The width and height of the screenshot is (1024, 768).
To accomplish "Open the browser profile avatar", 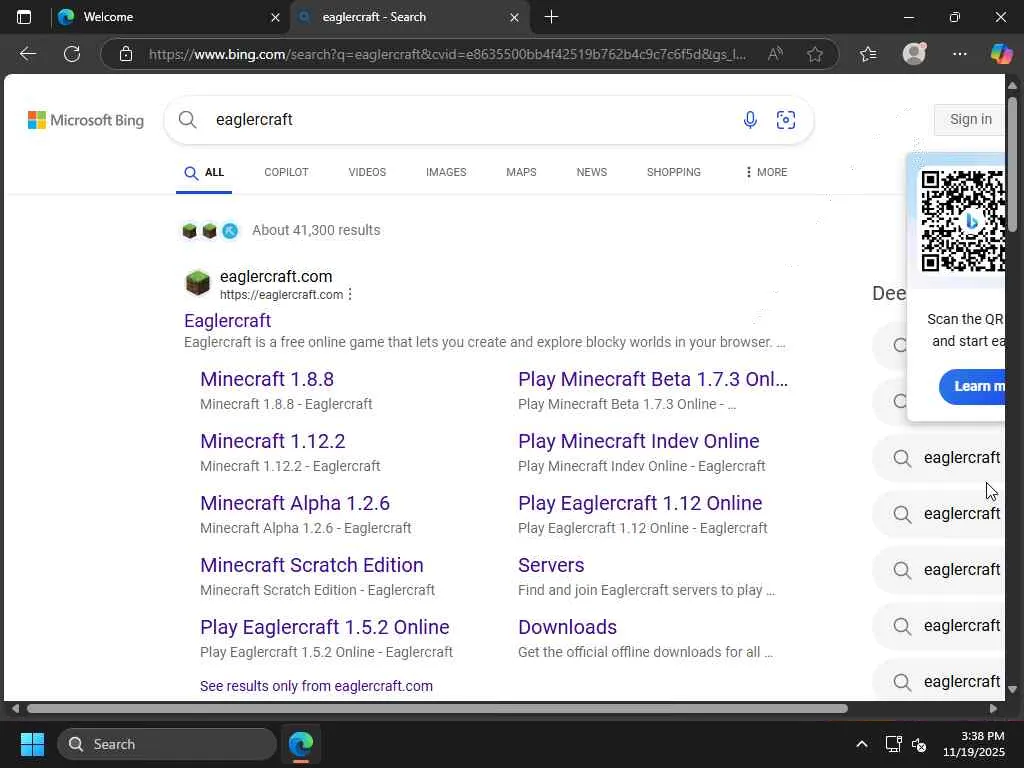I will tap(914, 54).
